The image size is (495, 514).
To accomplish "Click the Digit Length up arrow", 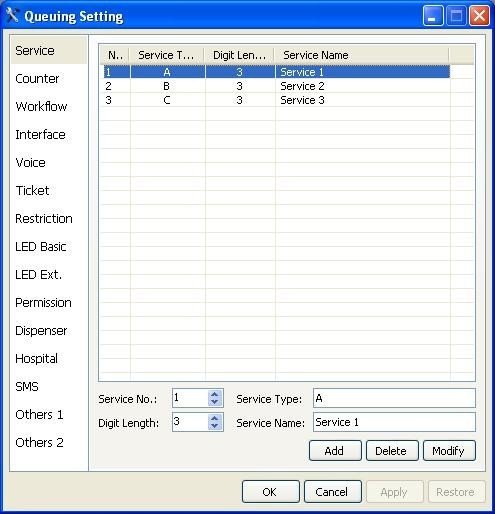I will 215,418.
